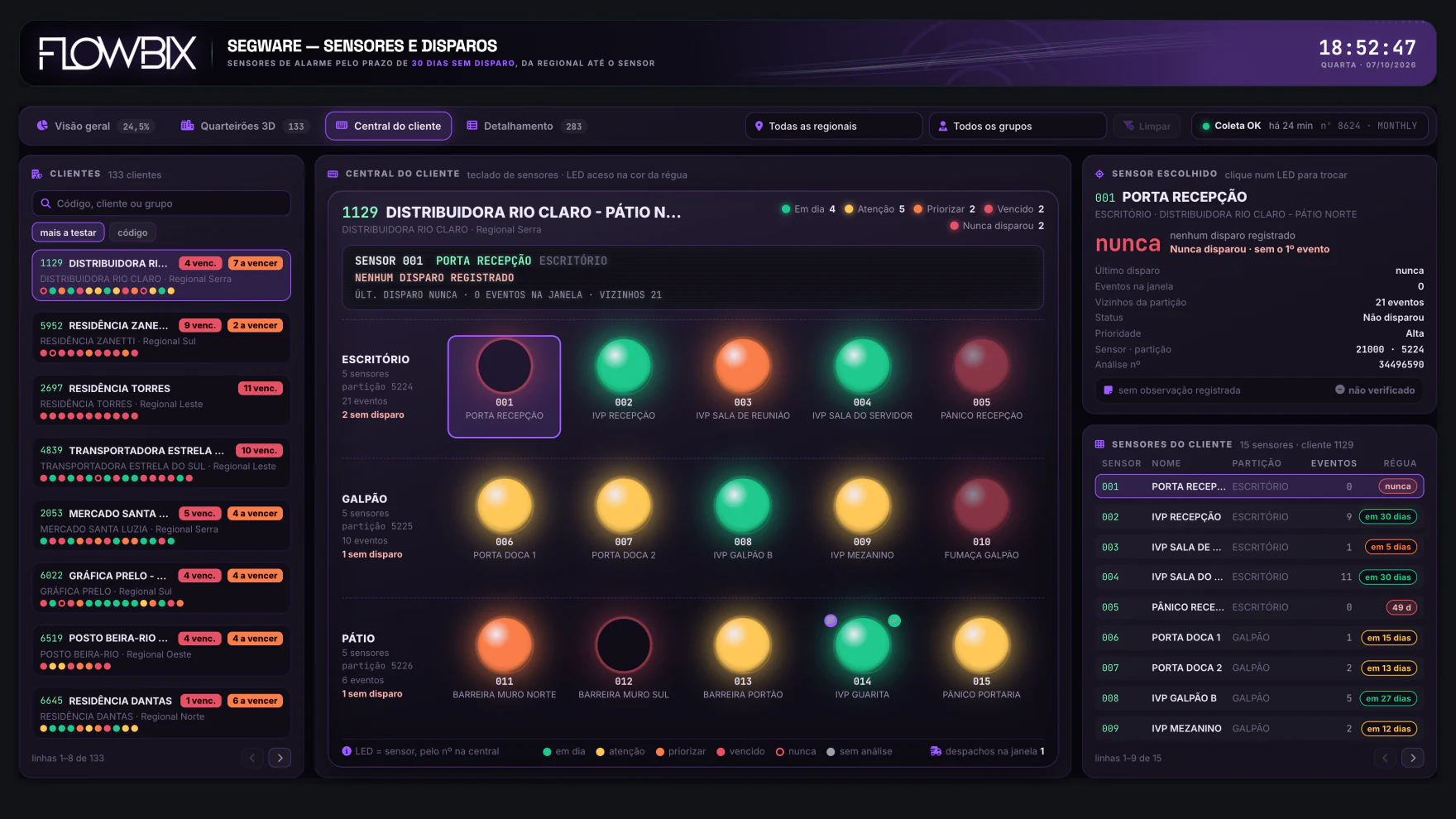The width and height of the screenshot is (1456, 819).
Task: Open the 'Todos os grupos' dropdown
Action: pyautogui.click(x=1018, y=126)
